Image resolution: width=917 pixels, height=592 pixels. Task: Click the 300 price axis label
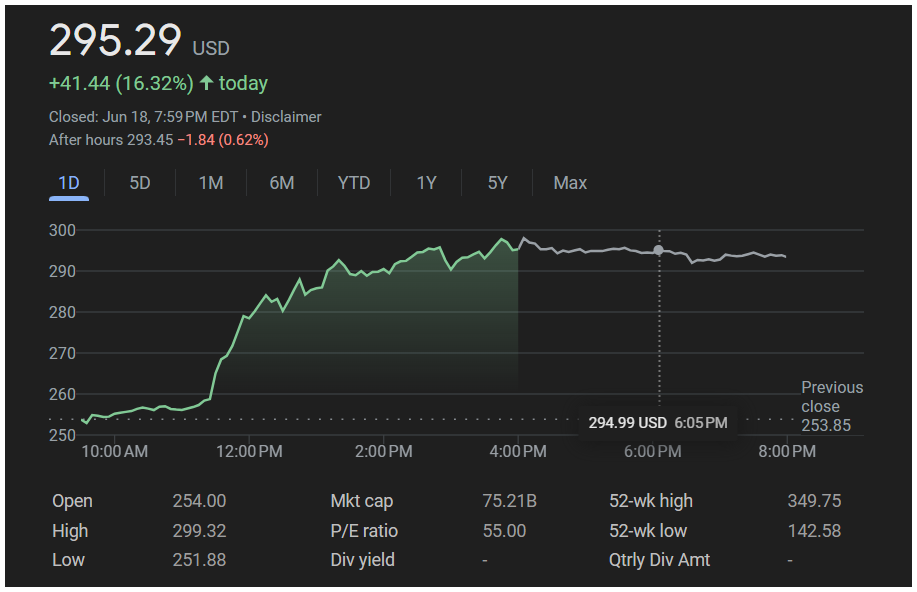(x=63, y=230)
